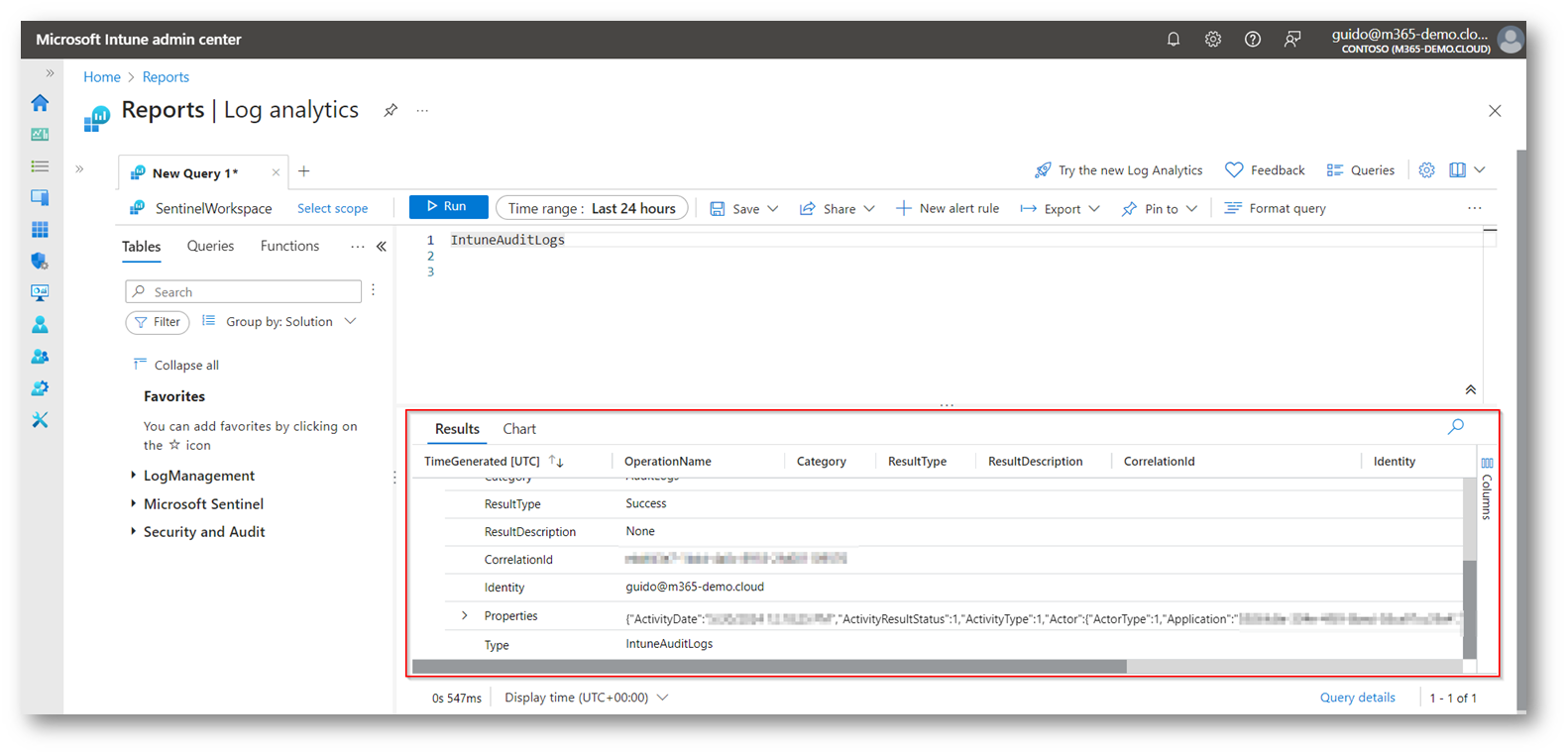Change Time range Last 24 hours
Screen dimensions: 1568x756
pyautogui.click(x=592, y=208)
